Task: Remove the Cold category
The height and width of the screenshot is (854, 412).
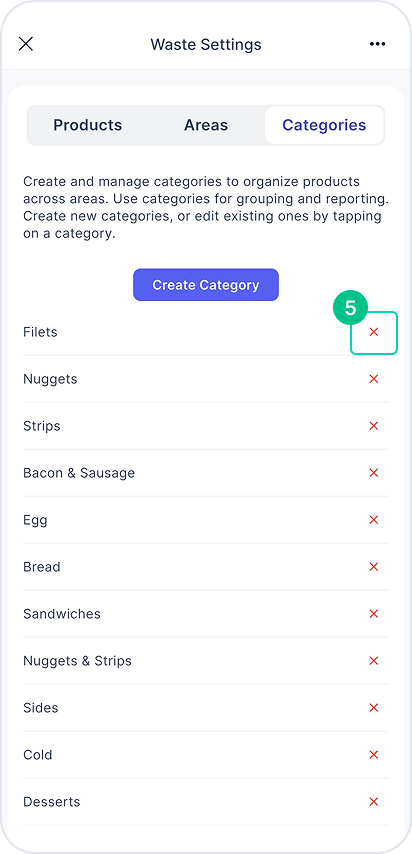Action: [374, 754]
